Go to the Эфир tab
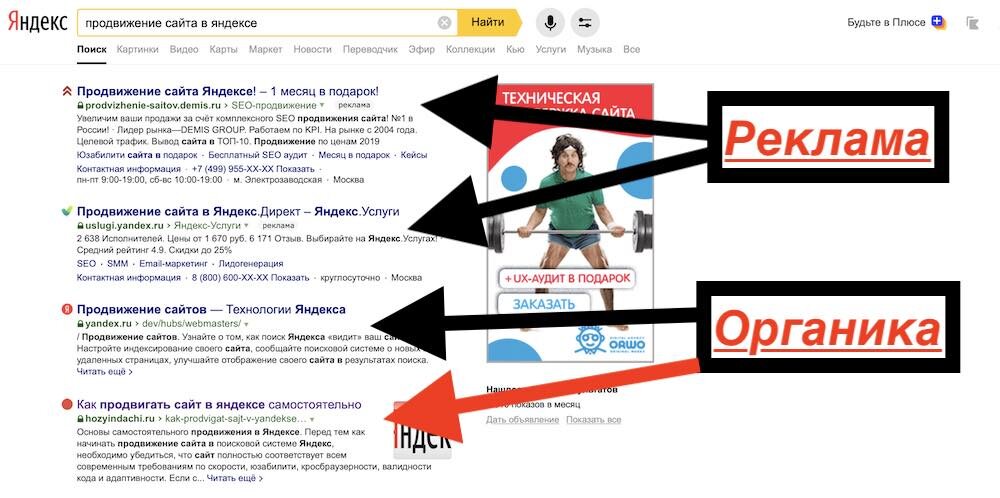This screenshot has width=1000, height=498. tap(422, 49)
